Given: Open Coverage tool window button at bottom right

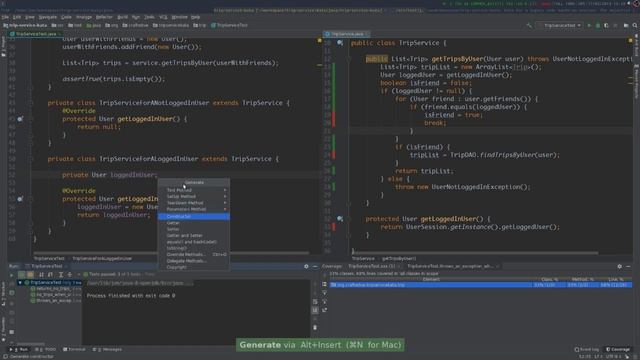Looking at the screenshot, I should [x=618, y=349].
